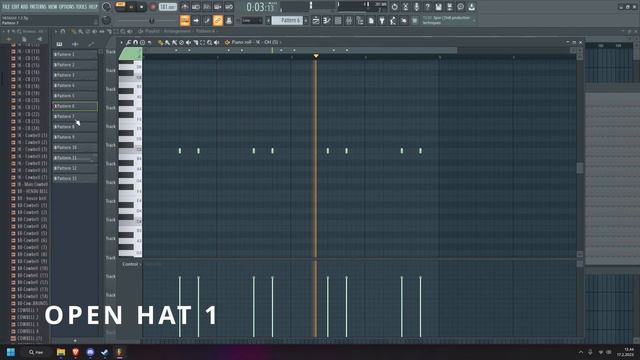Toggle the Pat/Song mode switch
Screen dimensions: 640x360
tap(120, 4)
